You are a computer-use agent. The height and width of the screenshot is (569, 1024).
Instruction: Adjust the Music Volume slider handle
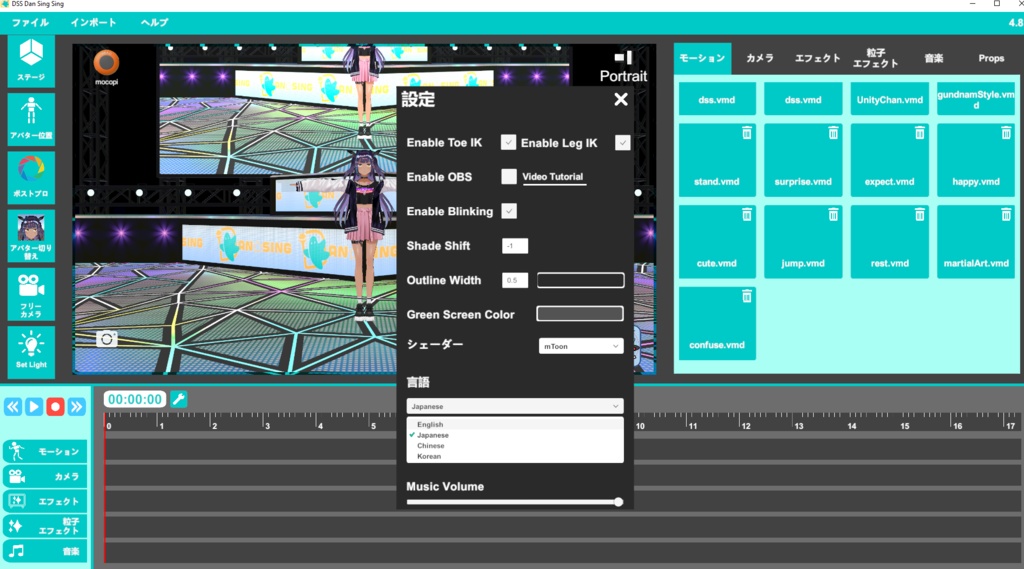pos(618,502)
